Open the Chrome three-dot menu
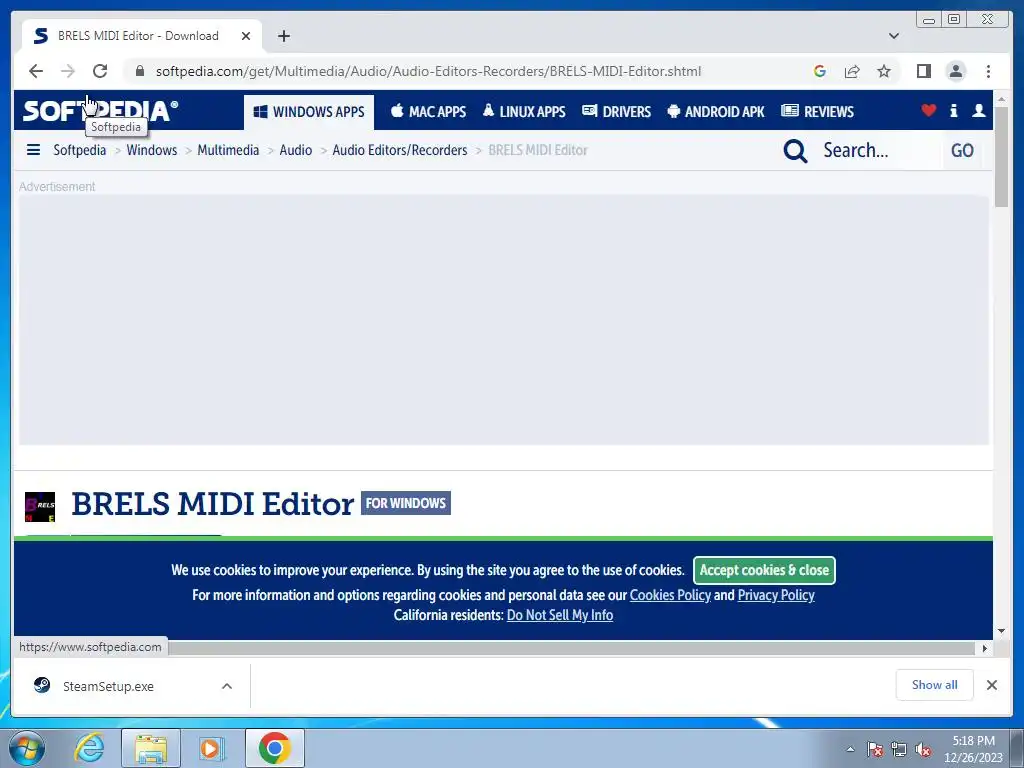The image size is (1024, 768). (x=988, y=71)
